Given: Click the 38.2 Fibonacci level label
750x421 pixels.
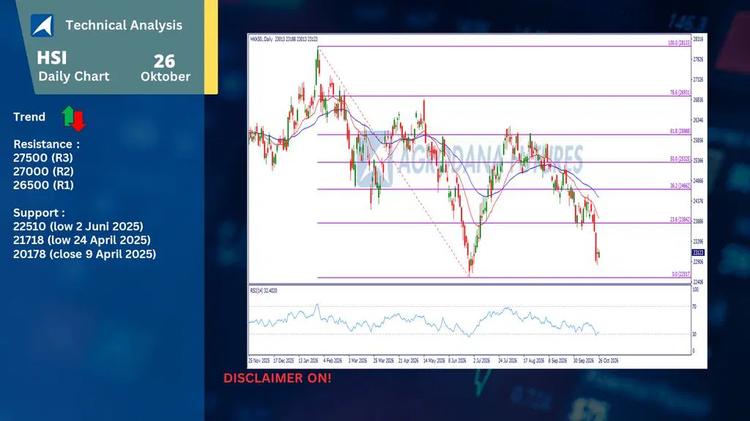Looking at the screenshot, I should coord(680,186).
